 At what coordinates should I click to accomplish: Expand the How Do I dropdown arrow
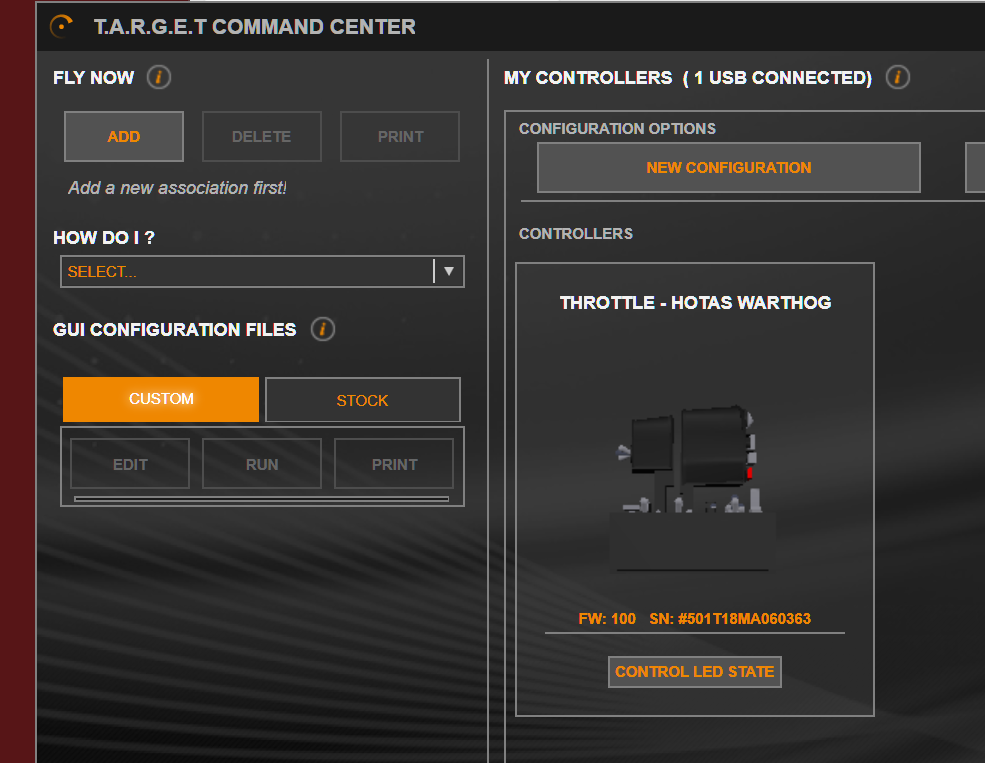[x=449, y=271]
